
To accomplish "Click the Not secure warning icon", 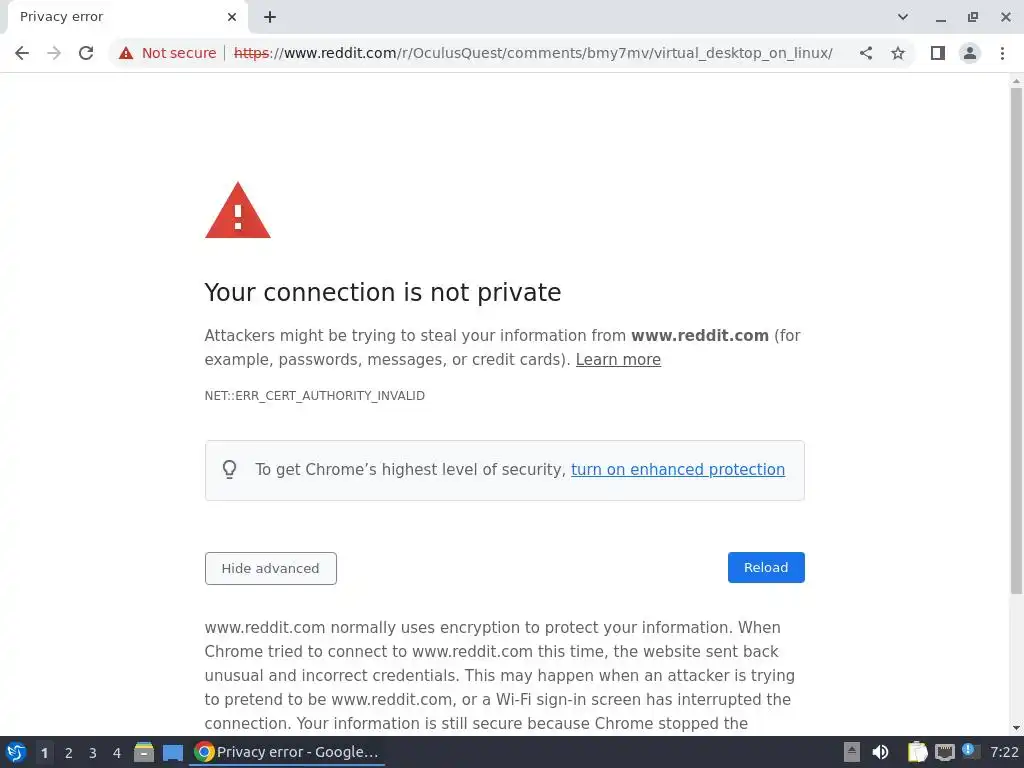I will click(x=126, y=53).
